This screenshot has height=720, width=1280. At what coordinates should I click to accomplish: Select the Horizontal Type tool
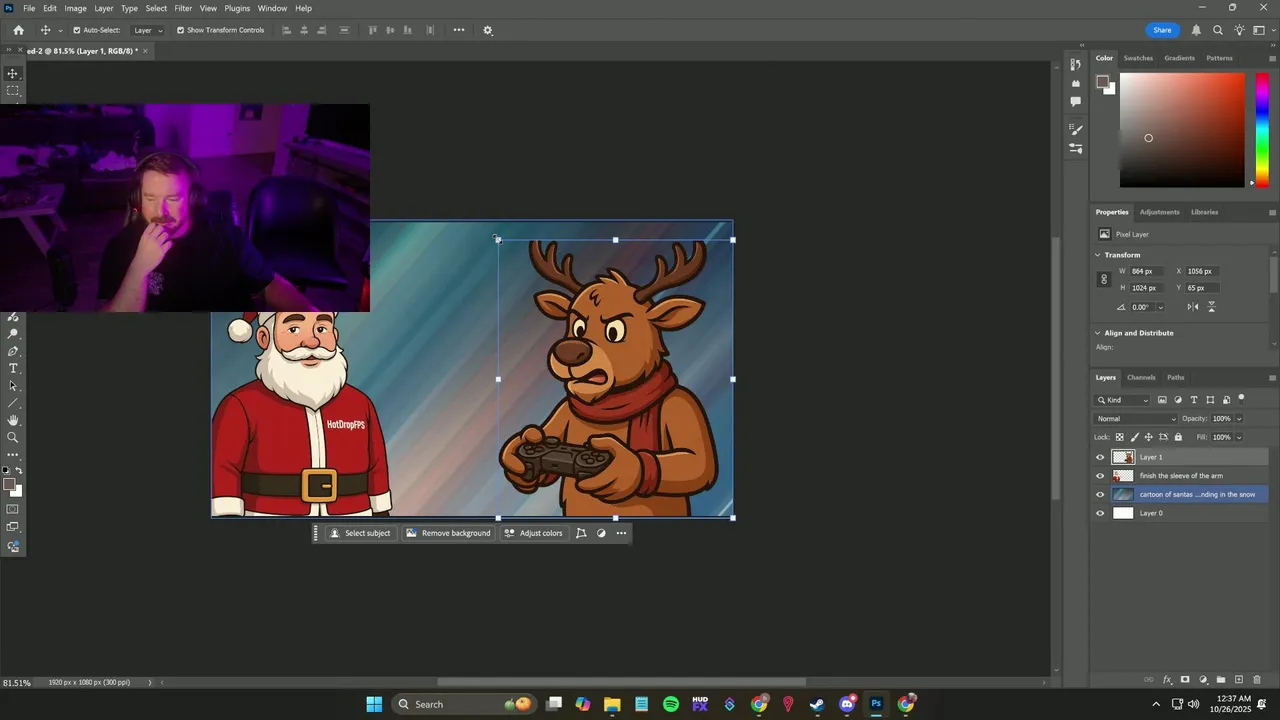pyautogui.click(x=13, y=368)
